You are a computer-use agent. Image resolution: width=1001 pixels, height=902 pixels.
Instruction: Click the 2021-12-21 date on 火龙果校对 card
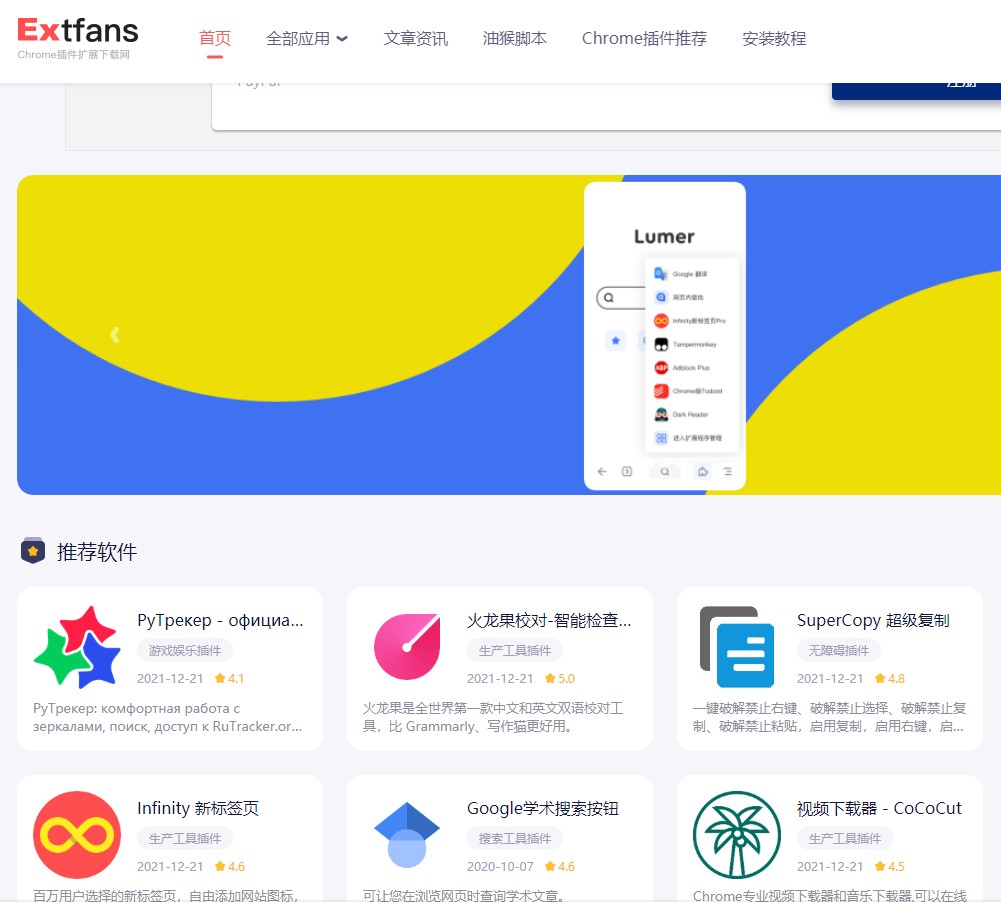(x=500, y=679)
